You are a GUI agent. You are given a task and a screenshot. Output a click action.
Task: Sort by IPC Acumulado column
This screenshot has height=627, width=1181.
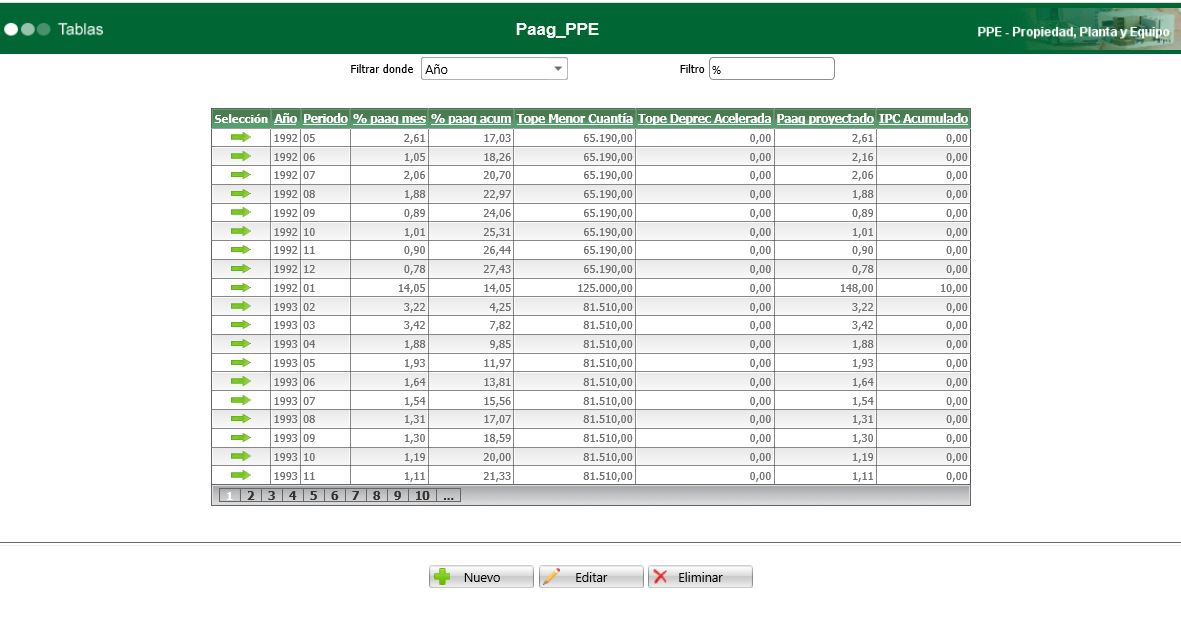click(x=923, y=119)
